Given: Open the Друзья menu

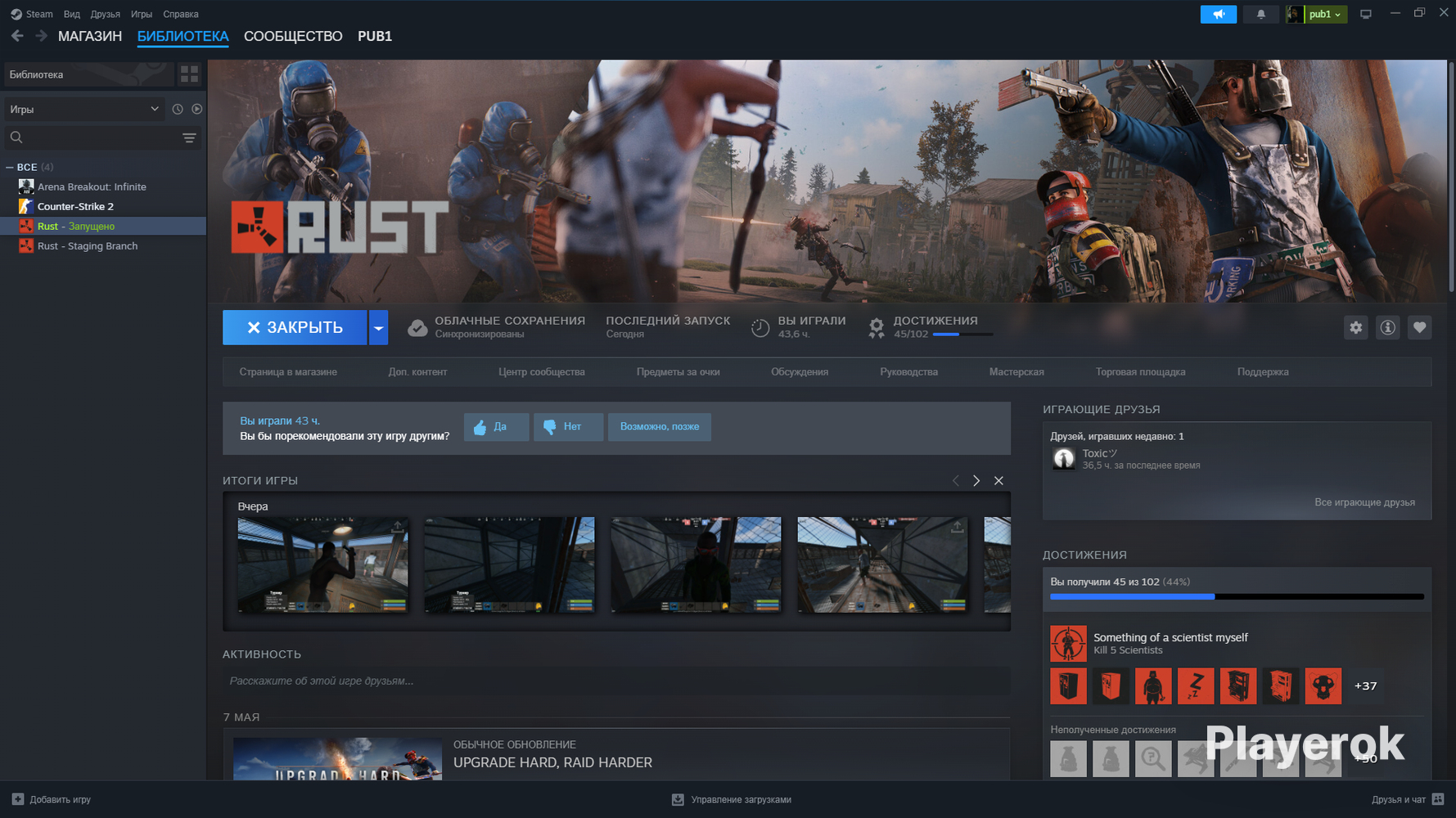Looking at the screenshot, I should pyautogui.click(x=106, y=14).
